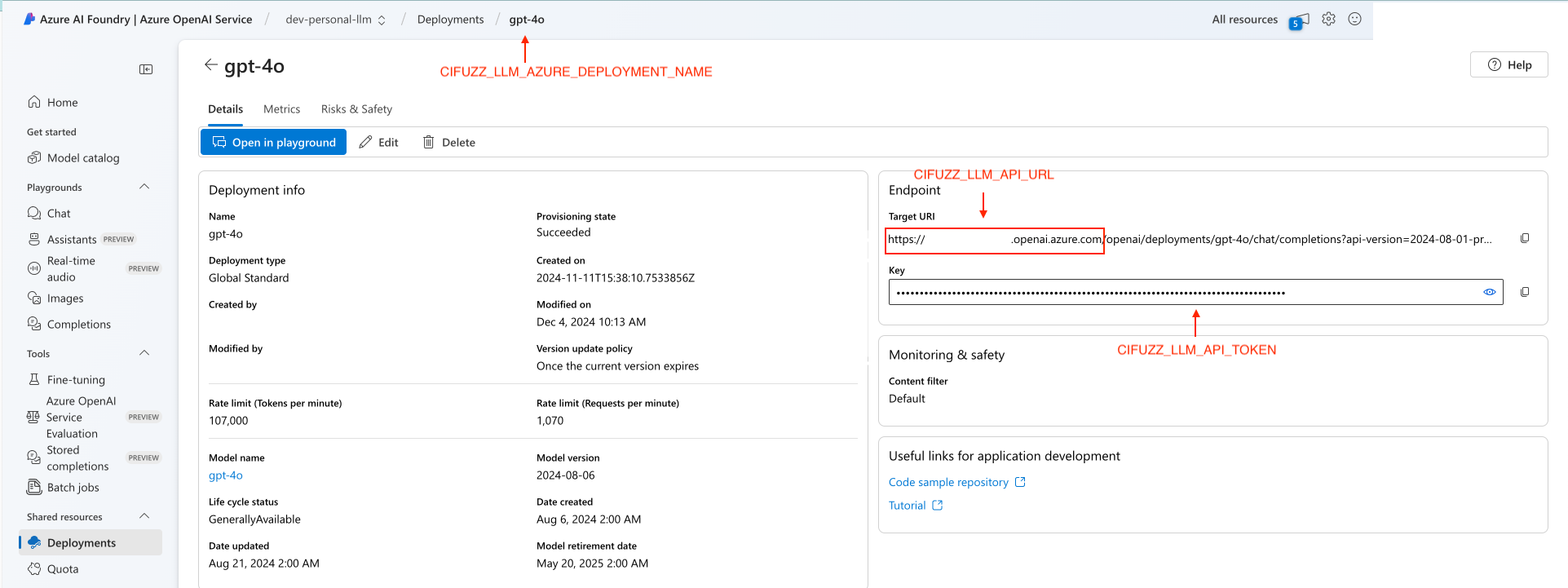Click the 1,070 requests rate limit value
This screenshot has height=588, width=1568.
(x=550, y=421)
